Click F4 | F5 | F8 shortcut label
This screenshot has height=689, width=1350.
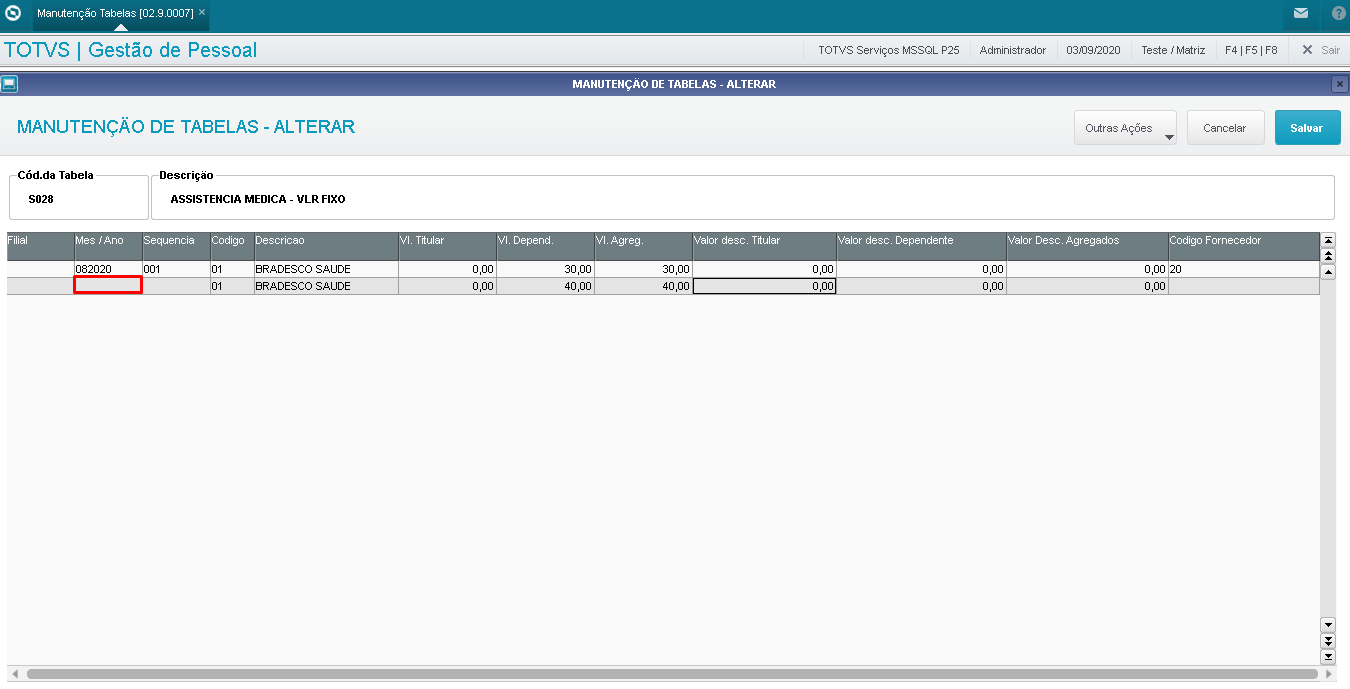[1251, 50]
